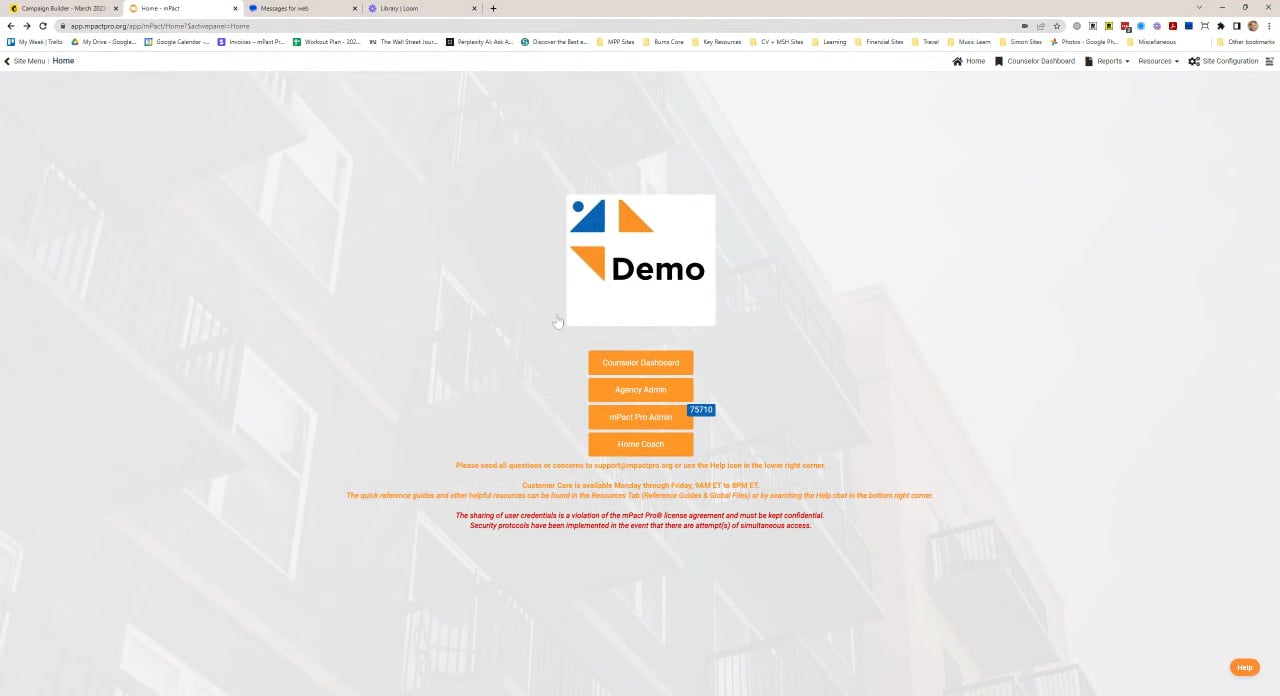The image size is (1280, 696).
Task: Open Site Configuration in top navigation
Action: pos(1223,61)
